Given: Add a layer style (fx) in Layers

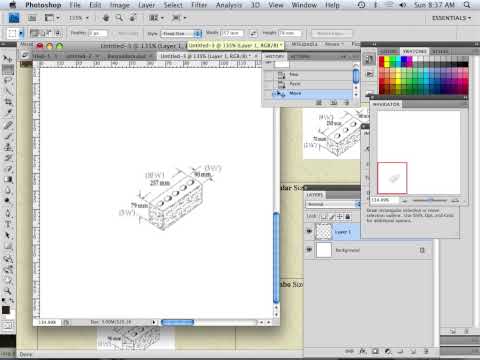Looking at the screenshot, I should pyautogui.click(x=362, y=351).
